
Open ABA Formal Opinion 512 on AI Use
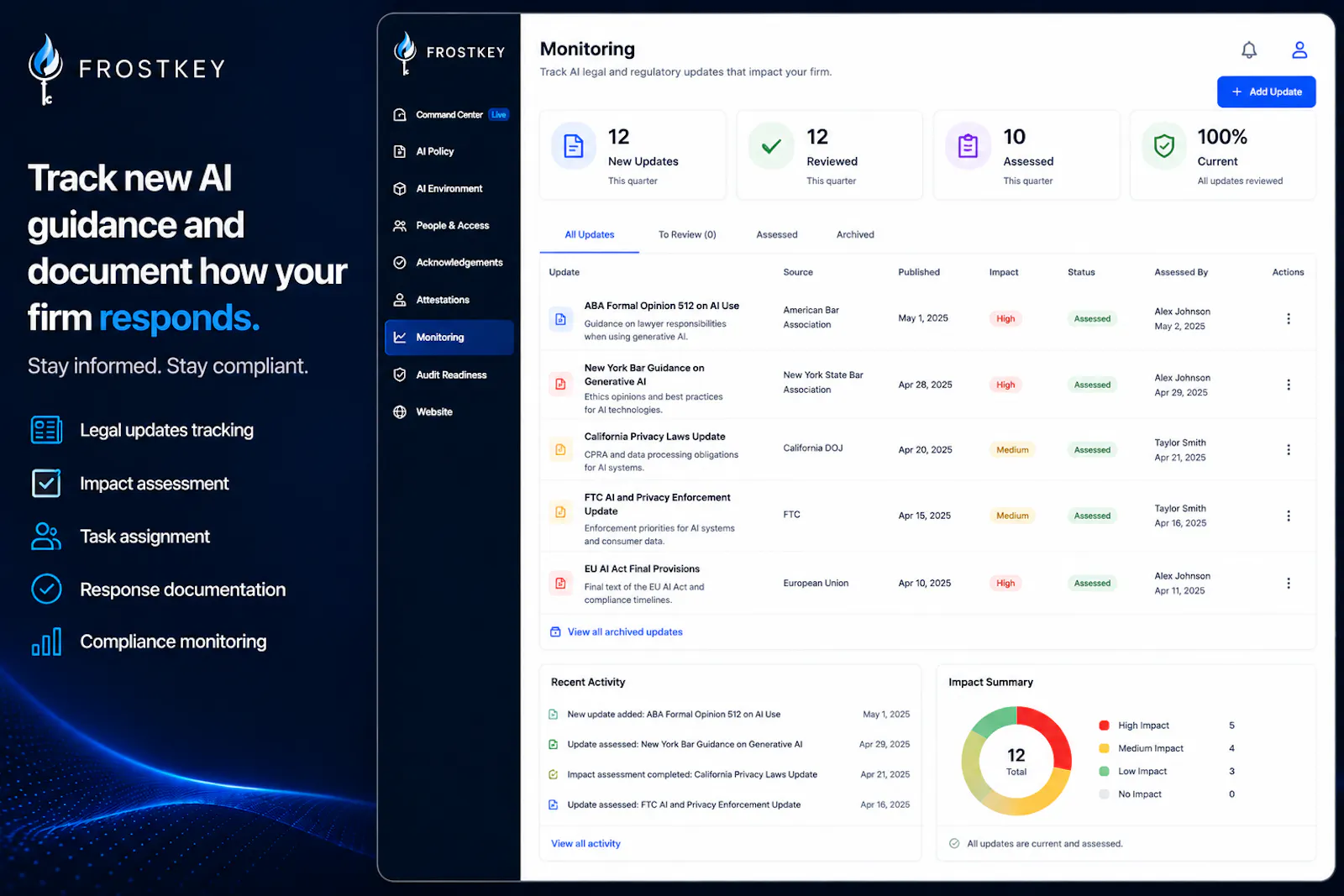662,306
